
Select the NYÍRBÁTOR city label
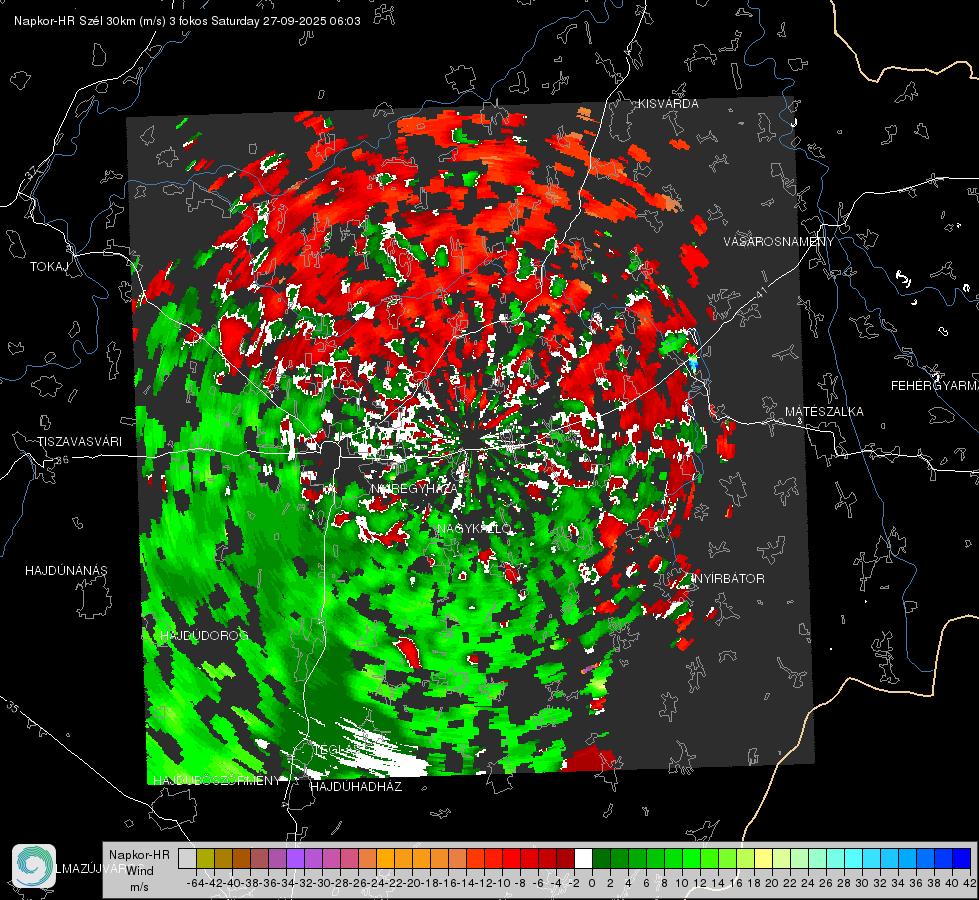click(x=728, y=578)
